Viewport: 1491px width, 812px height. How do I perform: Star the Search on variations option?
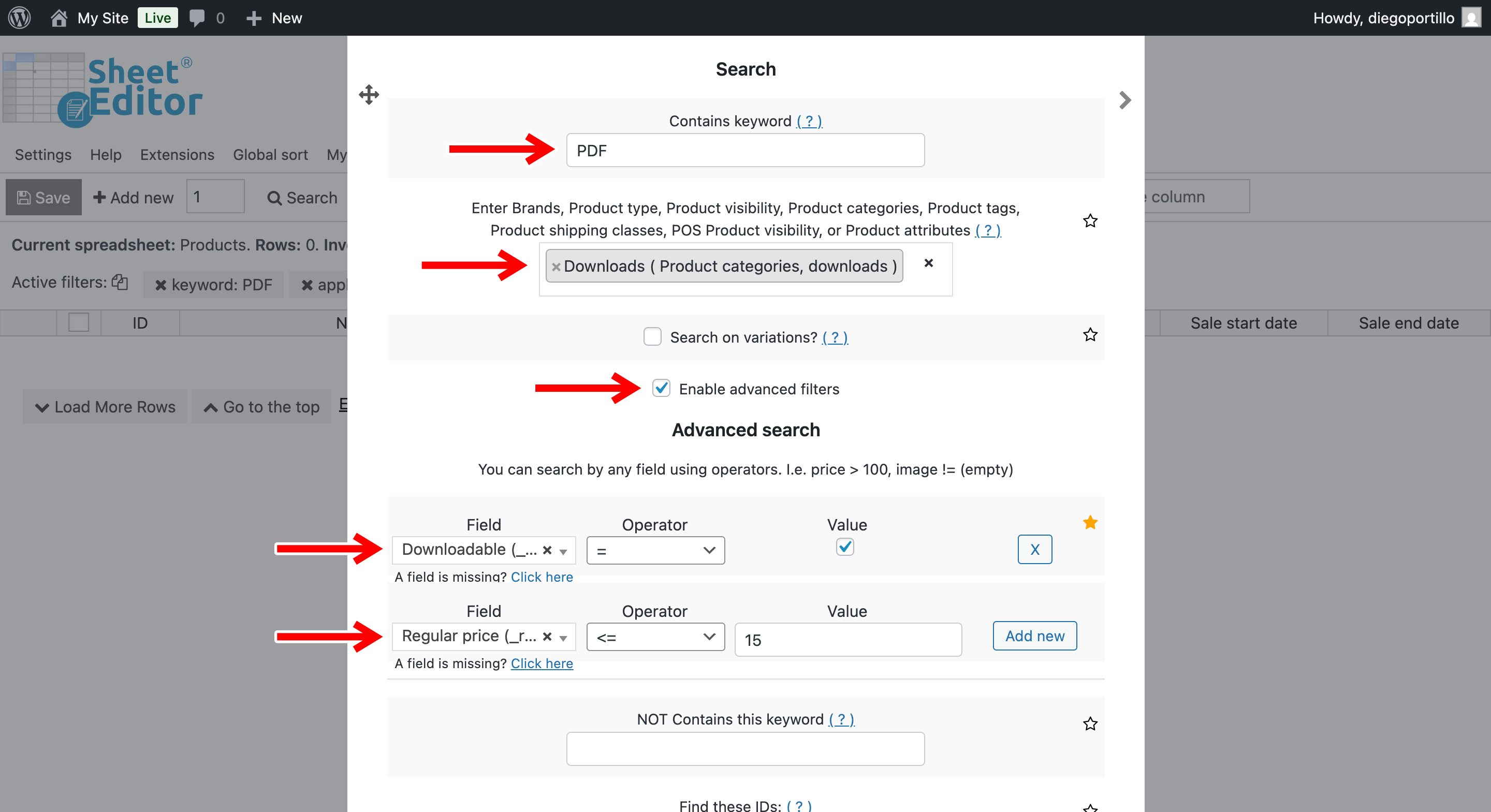[1090, 334]
